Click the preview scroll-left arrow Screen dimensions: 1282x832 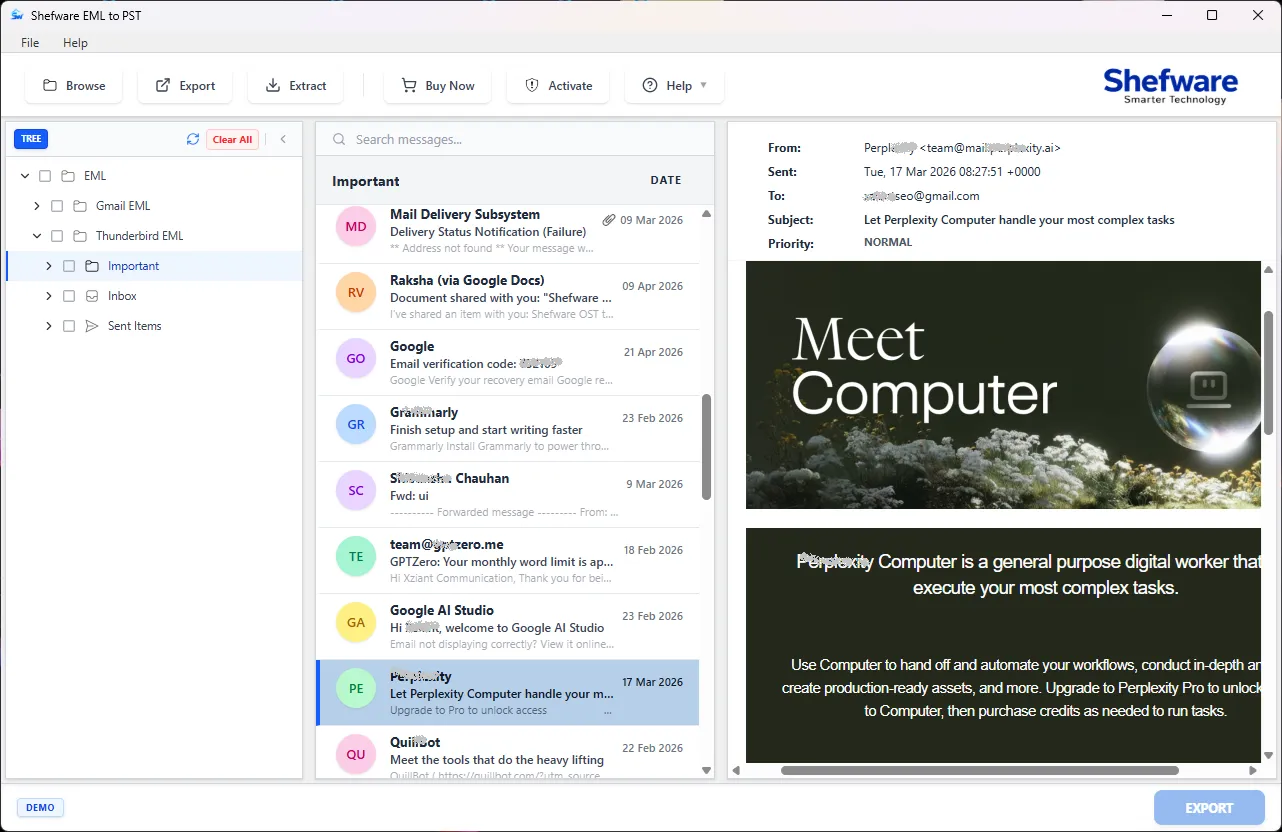point(737,771)
